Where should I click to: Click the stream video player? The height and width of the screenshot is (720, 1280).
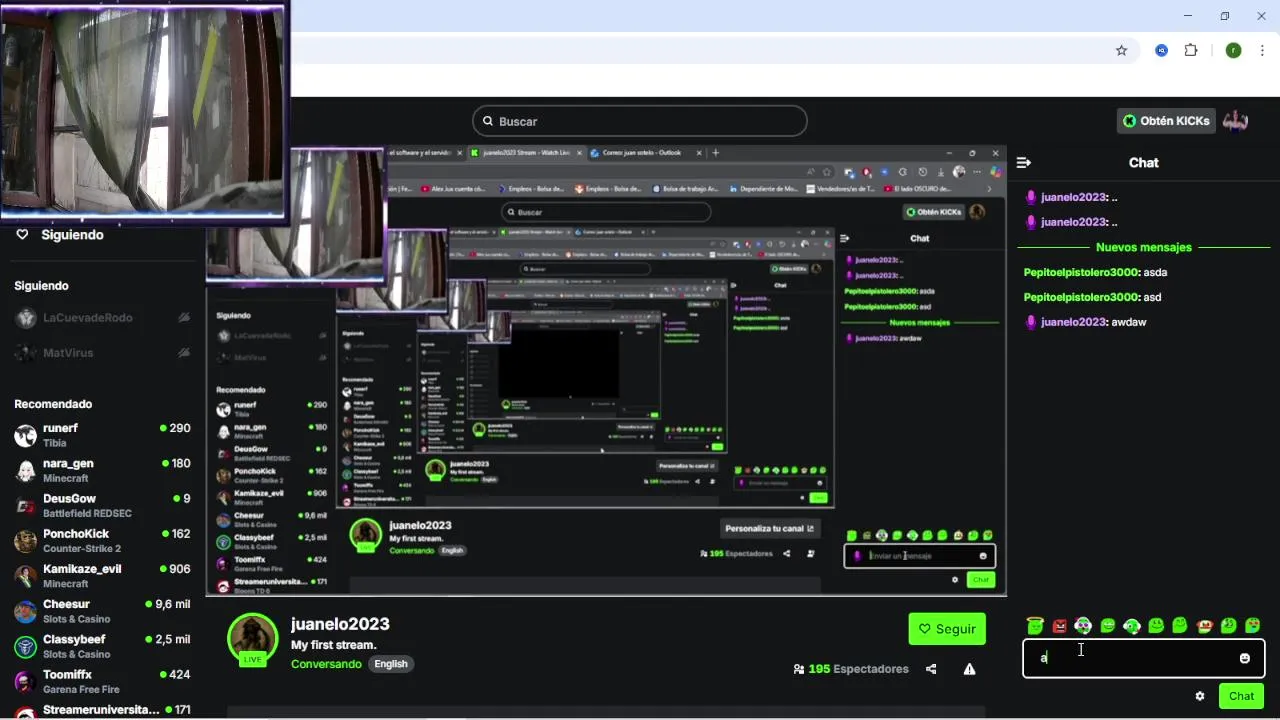(x=606, y=370)
